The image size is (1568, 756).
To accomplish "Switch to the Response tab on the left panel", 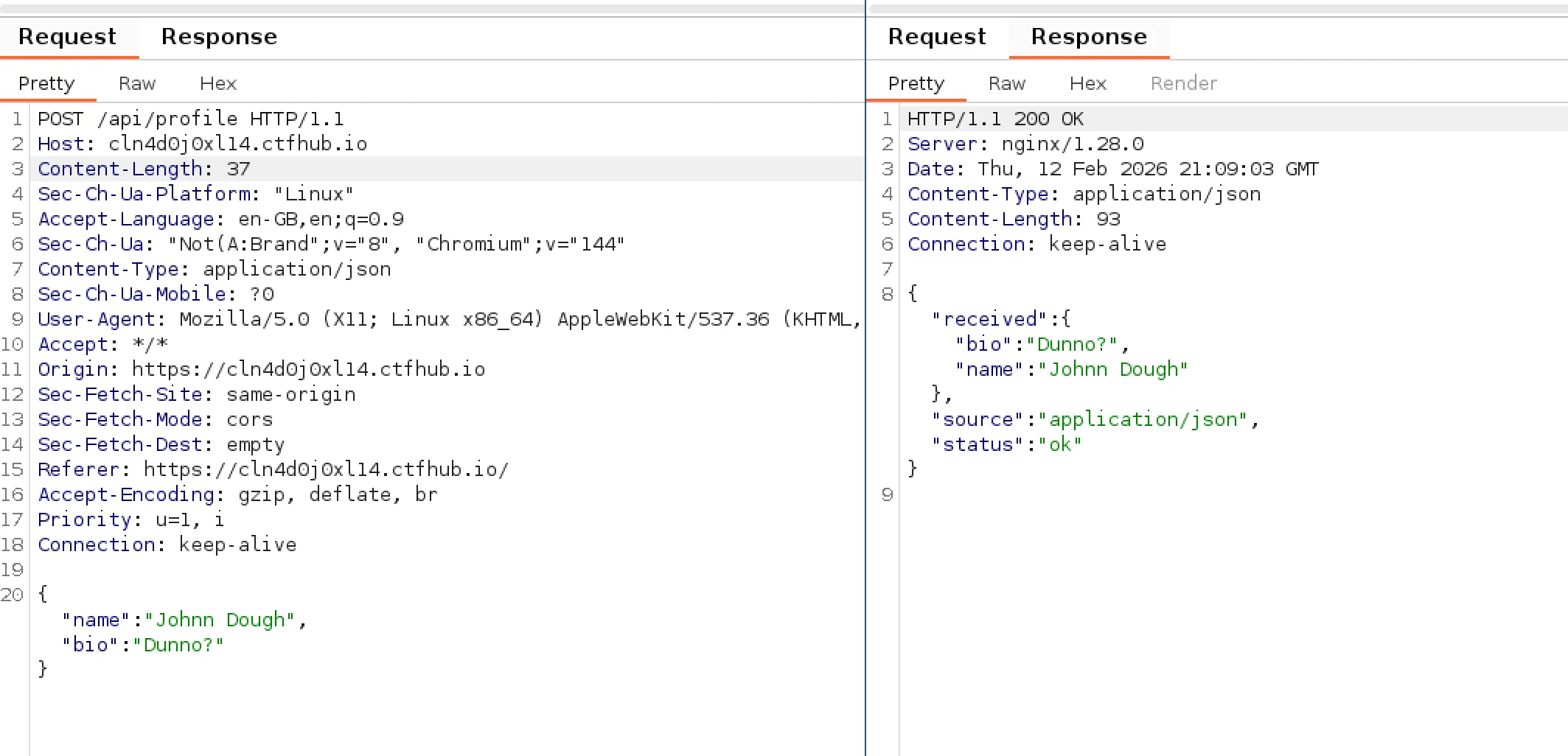I will 219,37.
